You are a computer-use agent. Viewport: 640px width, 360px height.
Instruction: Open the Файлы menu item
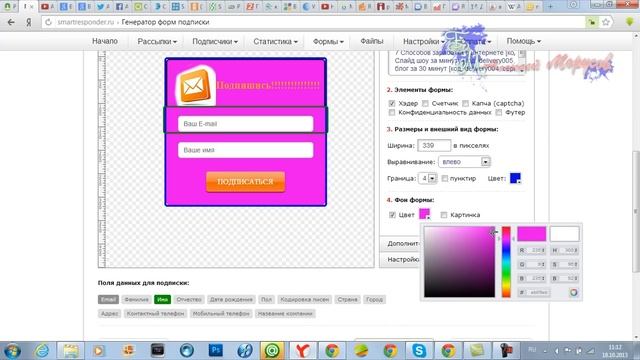point(372,41)
